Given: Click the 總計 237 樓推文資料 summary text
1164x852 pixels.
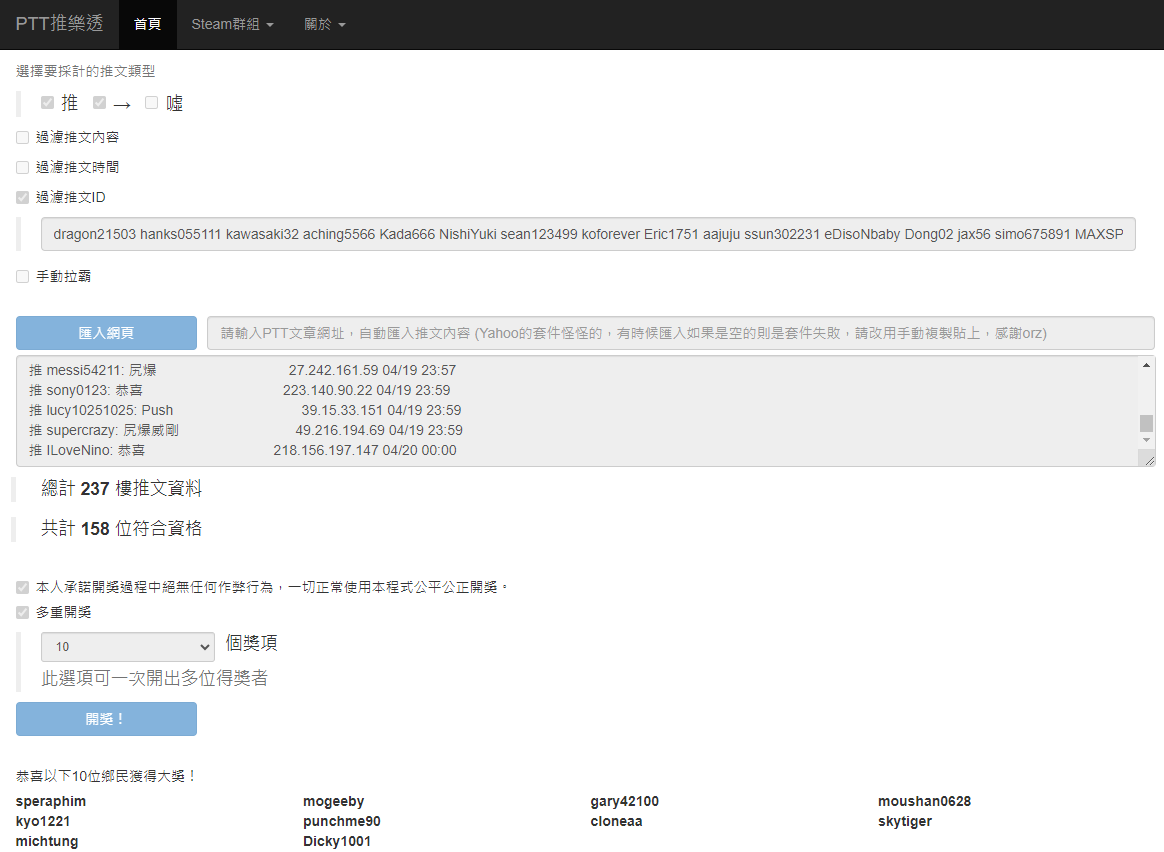Looking at the screenshot, I should click(x=121, y=488).
